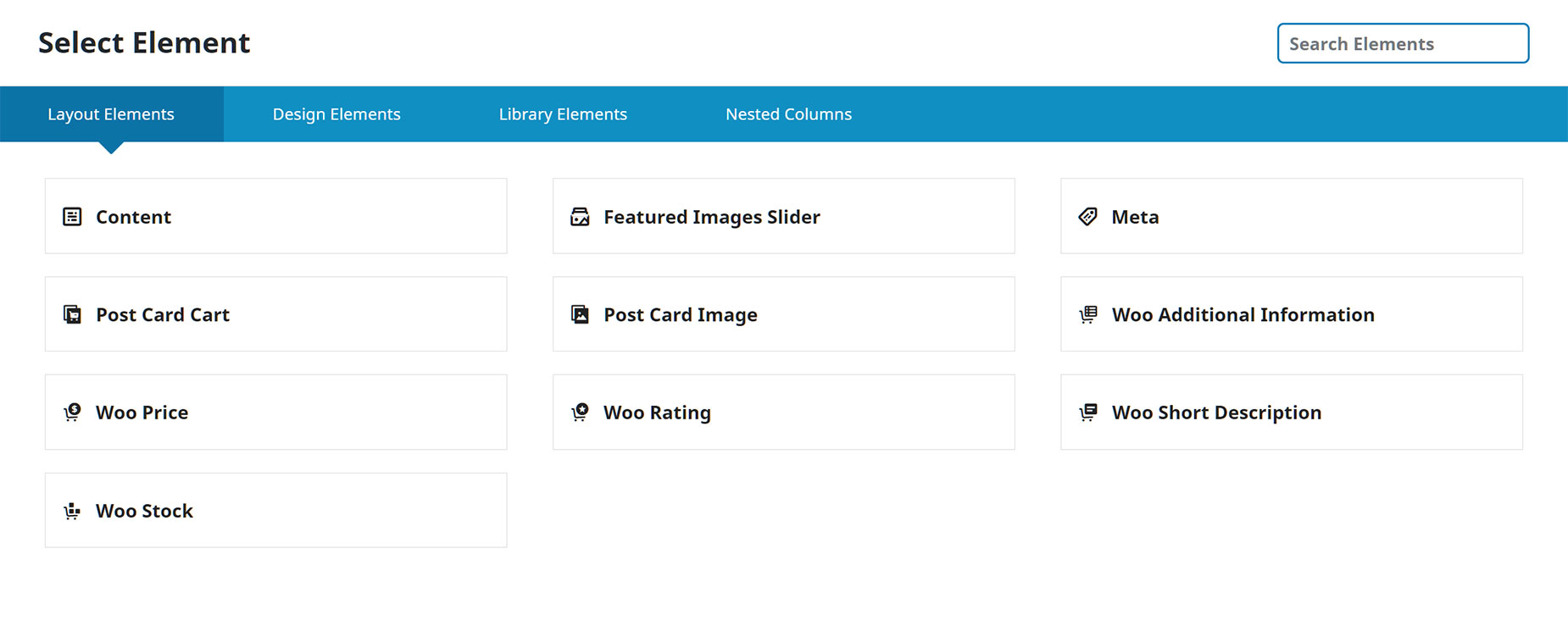1568x626 pixels.
Task: Click the Featured Images Slider icon
Action: pos(580,217)
